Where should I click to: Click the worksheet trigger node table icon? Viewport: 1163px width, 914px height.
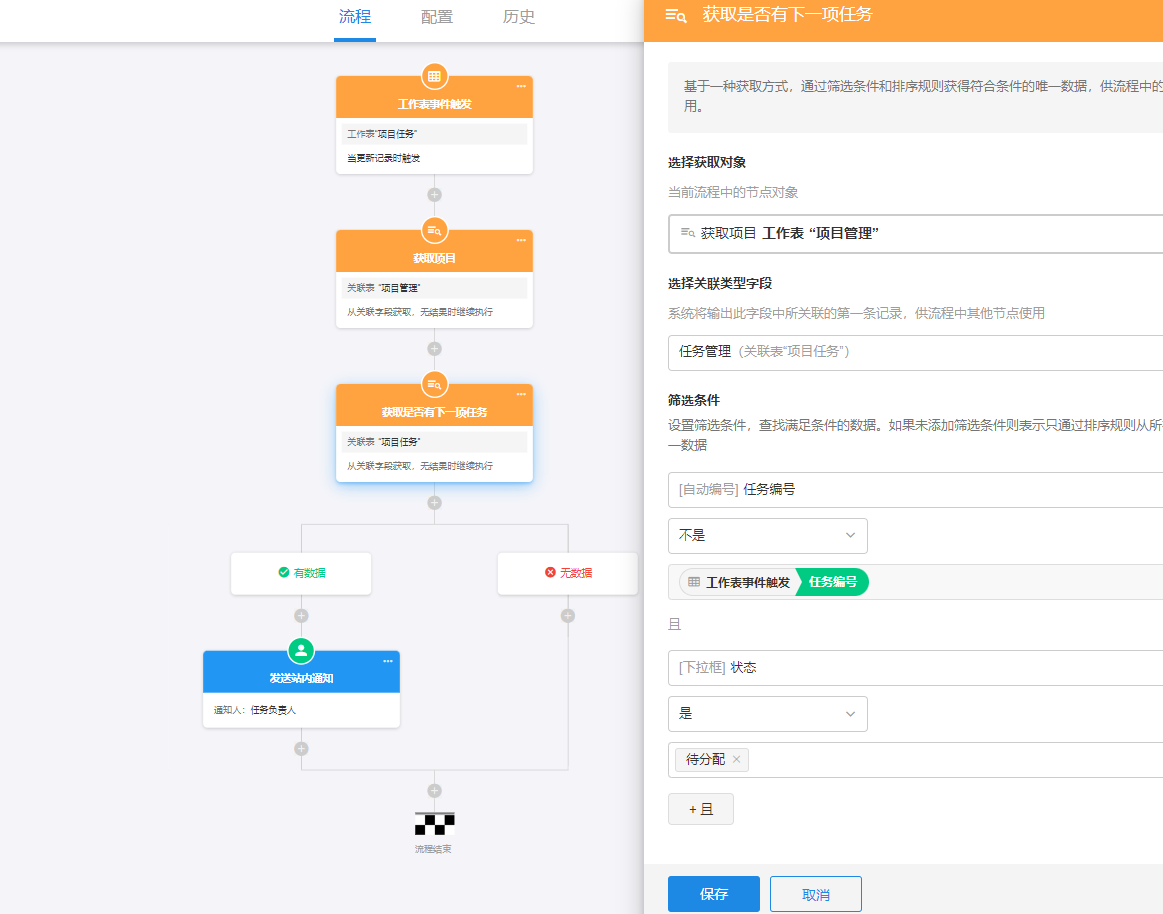point(434,76)
